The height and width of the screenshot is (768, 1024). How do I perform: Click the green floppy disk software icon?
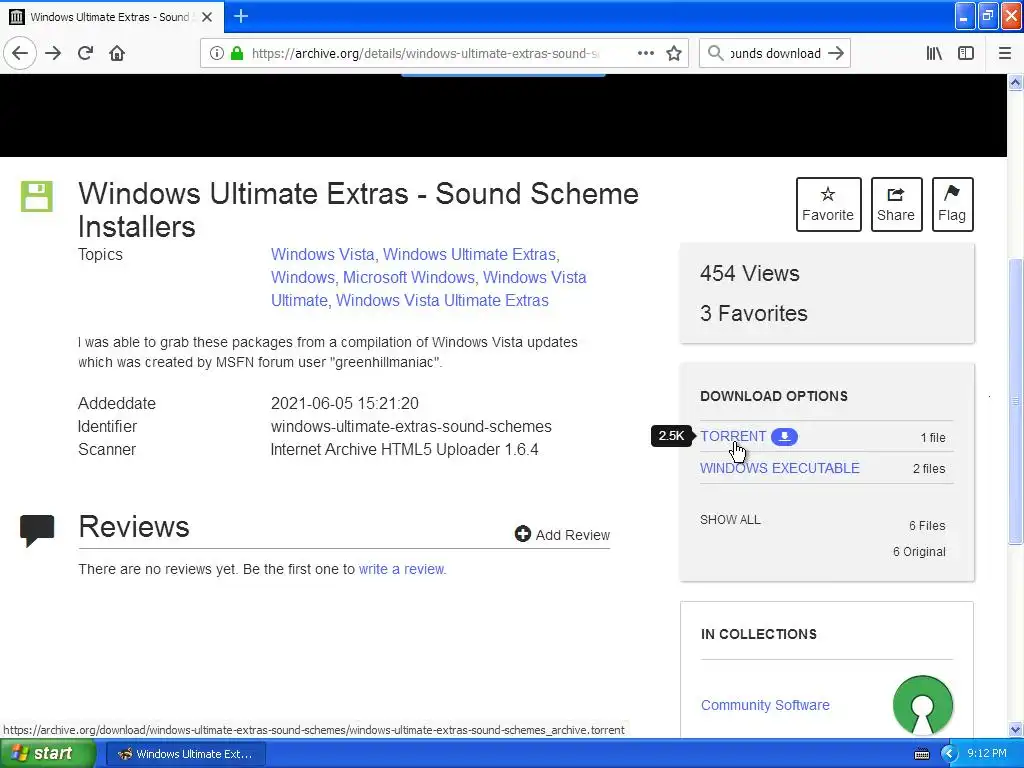click(x=37, y=197)
